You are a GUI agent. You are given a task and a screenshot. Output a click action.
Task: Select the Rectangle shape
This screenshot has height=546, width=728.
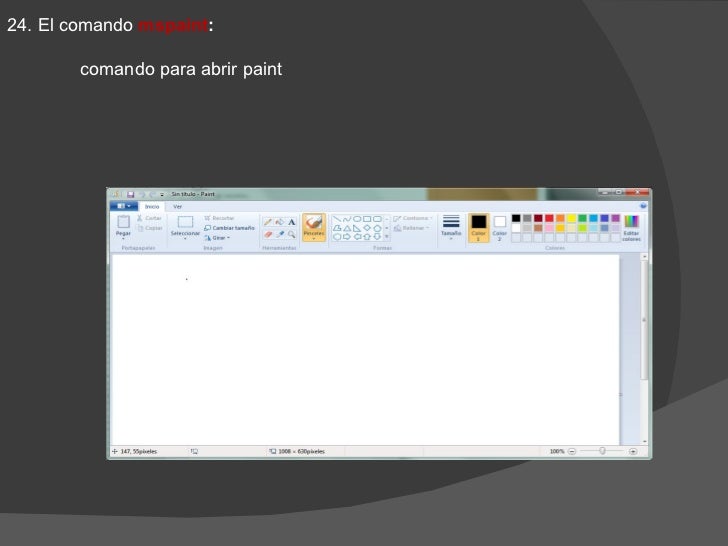(367, 219)
